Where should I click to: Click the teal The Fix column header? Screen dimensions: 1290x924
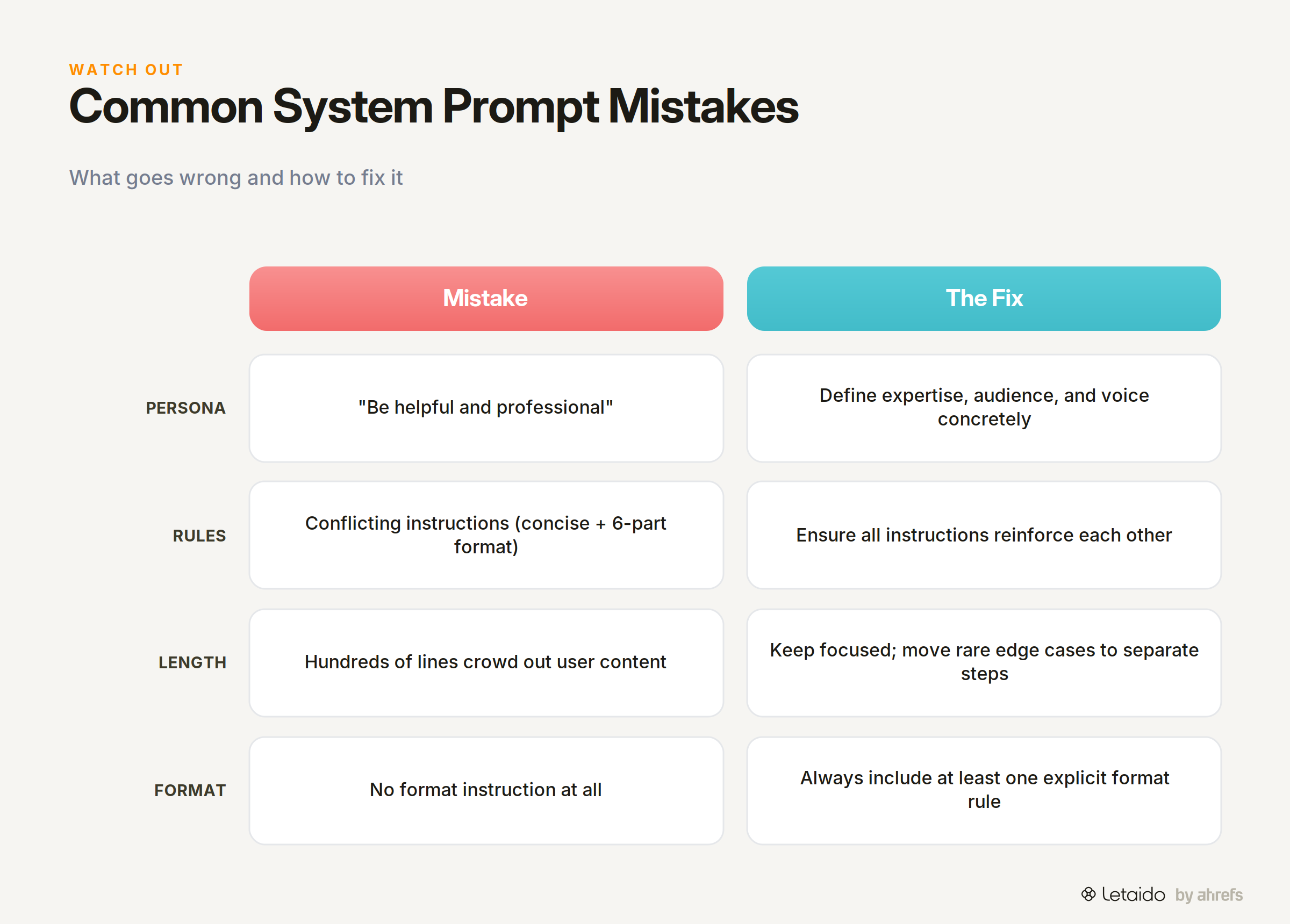(984, 299)
